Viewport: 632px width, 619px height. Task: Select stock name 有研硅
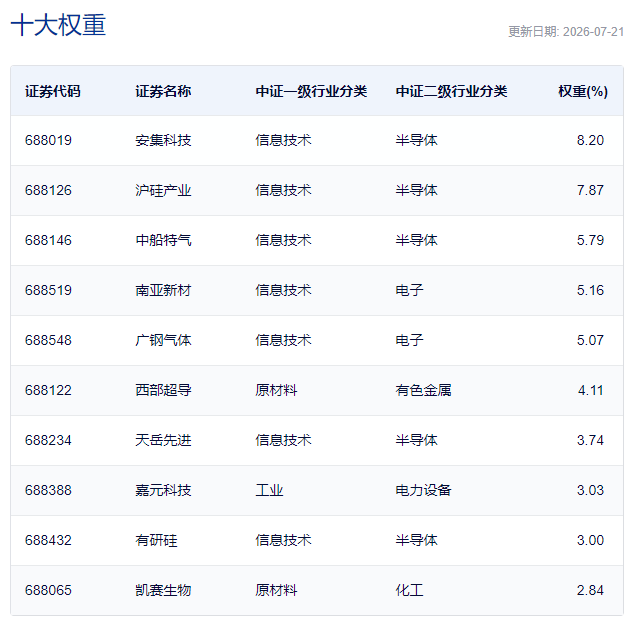(156, 540)
